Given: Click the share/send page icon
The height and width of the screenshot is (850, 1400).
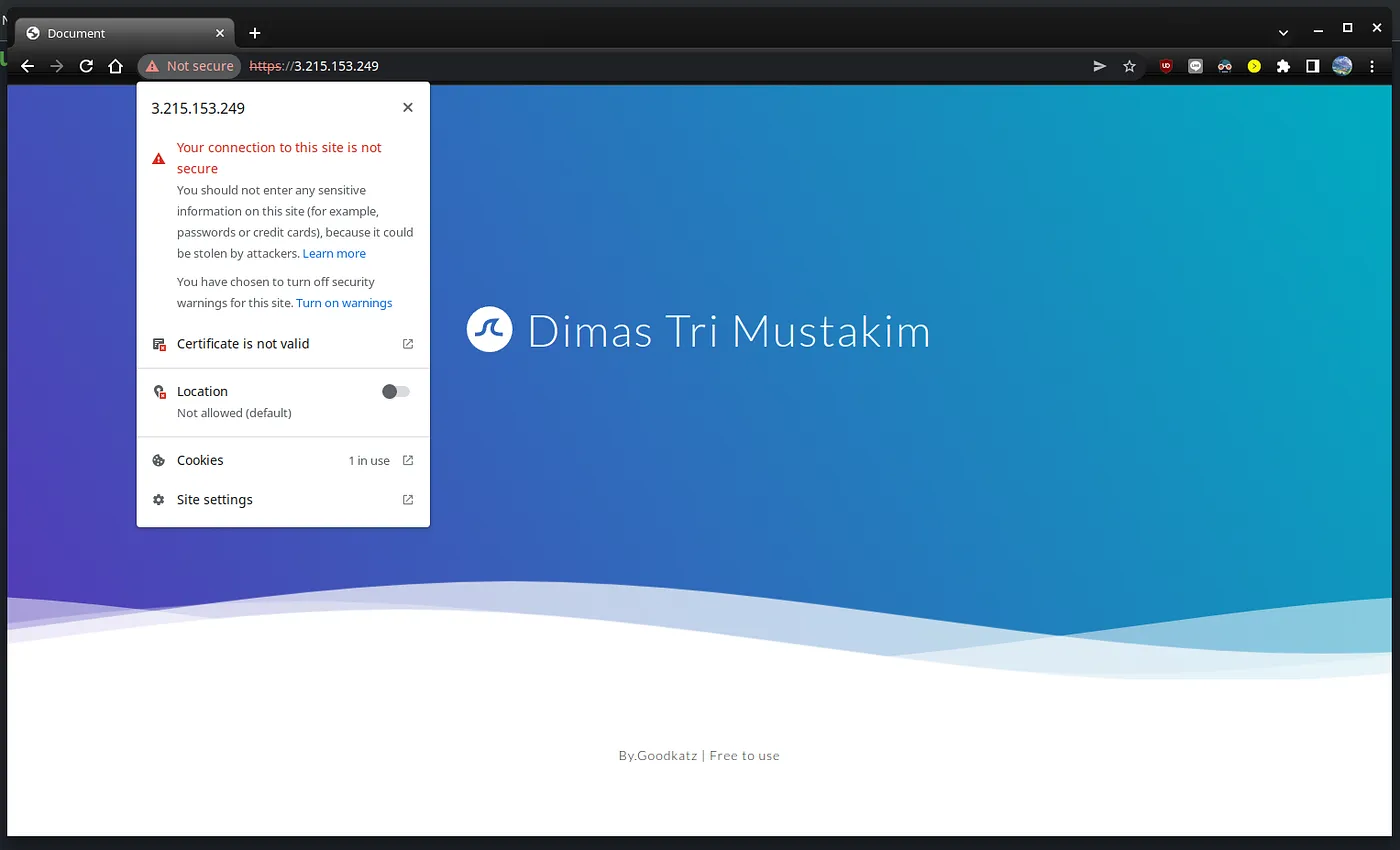Looking at the screenshot, I should tap(1100, 66).
